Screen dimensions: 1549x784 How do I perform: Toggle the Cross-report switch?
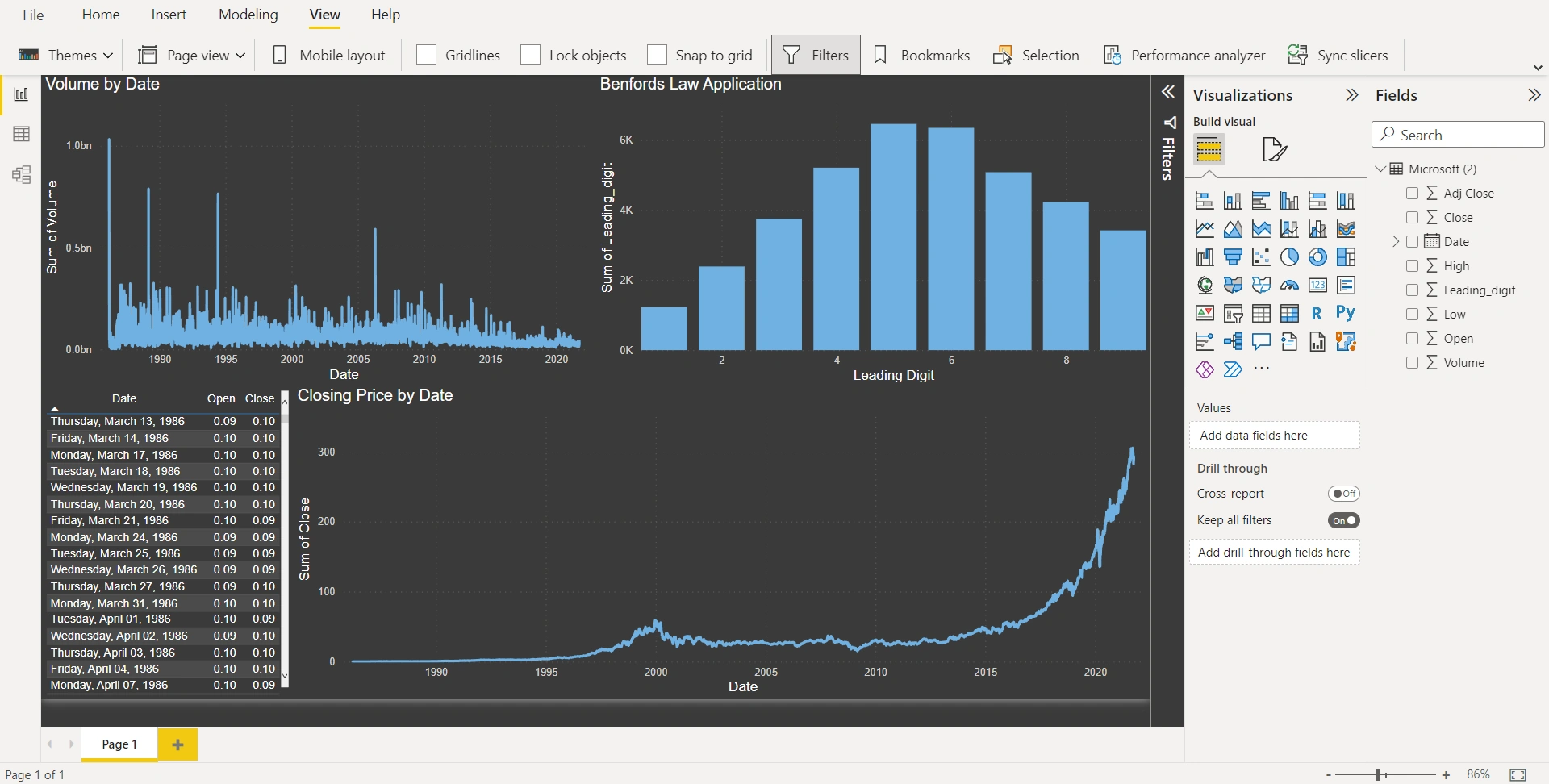[1344, 494]
